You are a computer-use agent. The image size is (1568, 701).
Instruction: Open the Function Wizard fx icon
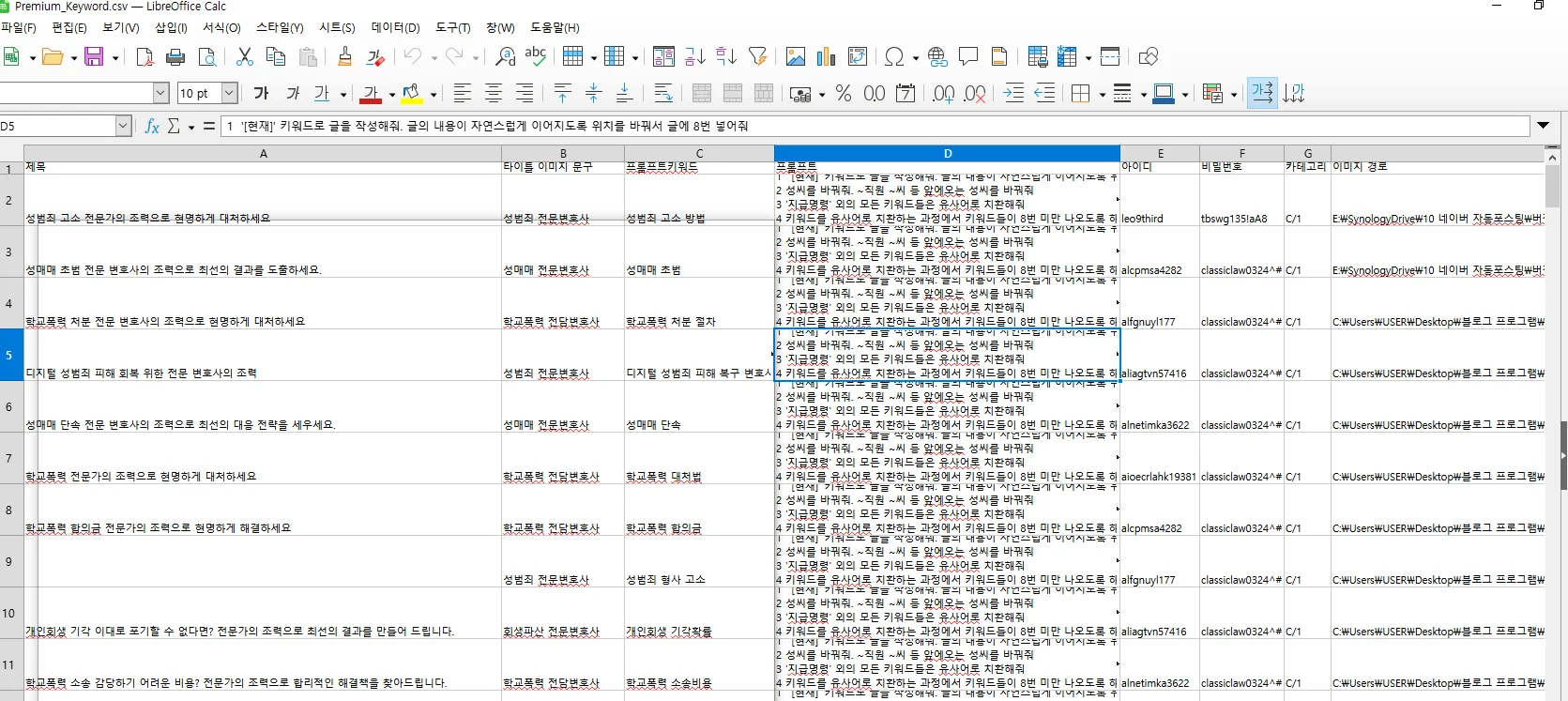152,126
